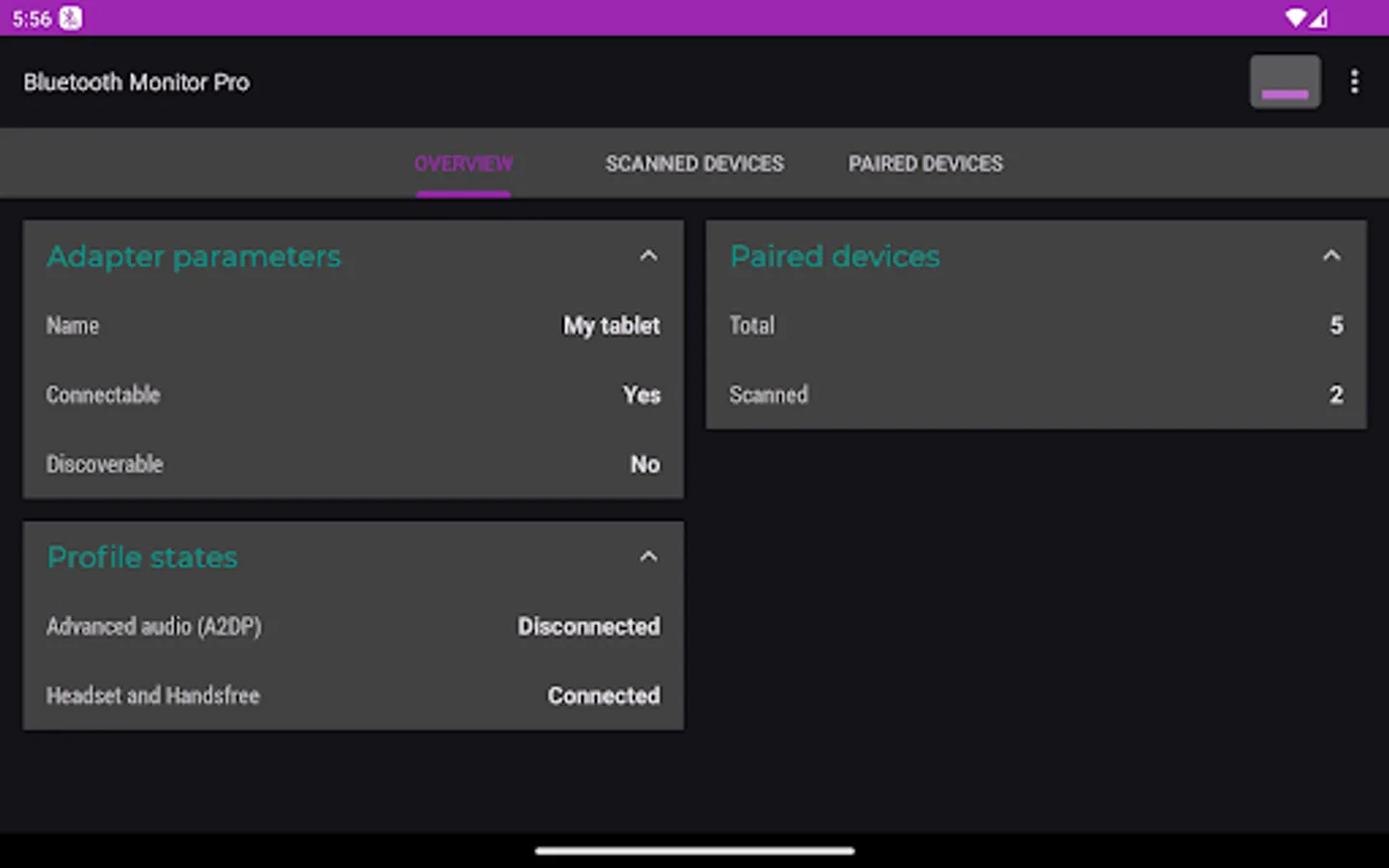Viewport: 1389px width, 868px height.
Task: Switch to the Scanned Devices tab
Action: (694, 163)
